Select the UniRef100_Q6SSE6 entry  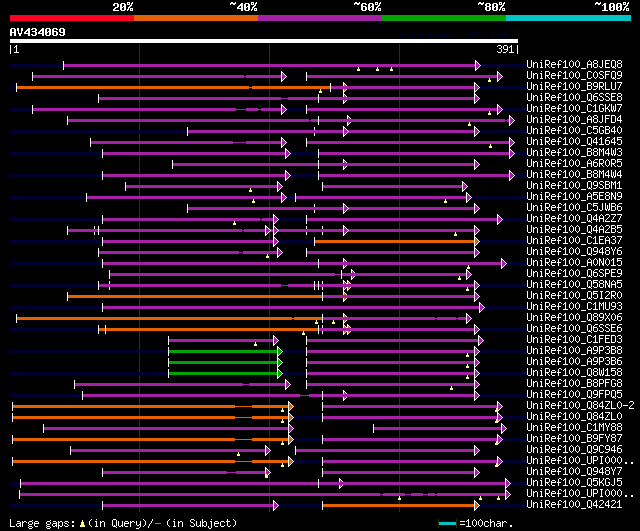(x=574, y=329)
